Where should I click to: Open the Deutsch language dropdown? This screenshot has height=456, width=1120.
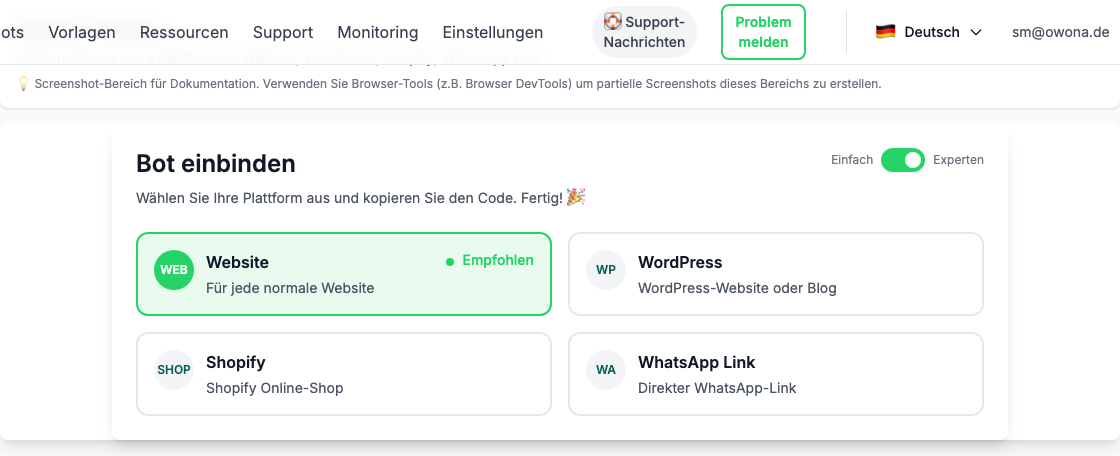pos(930,32)
